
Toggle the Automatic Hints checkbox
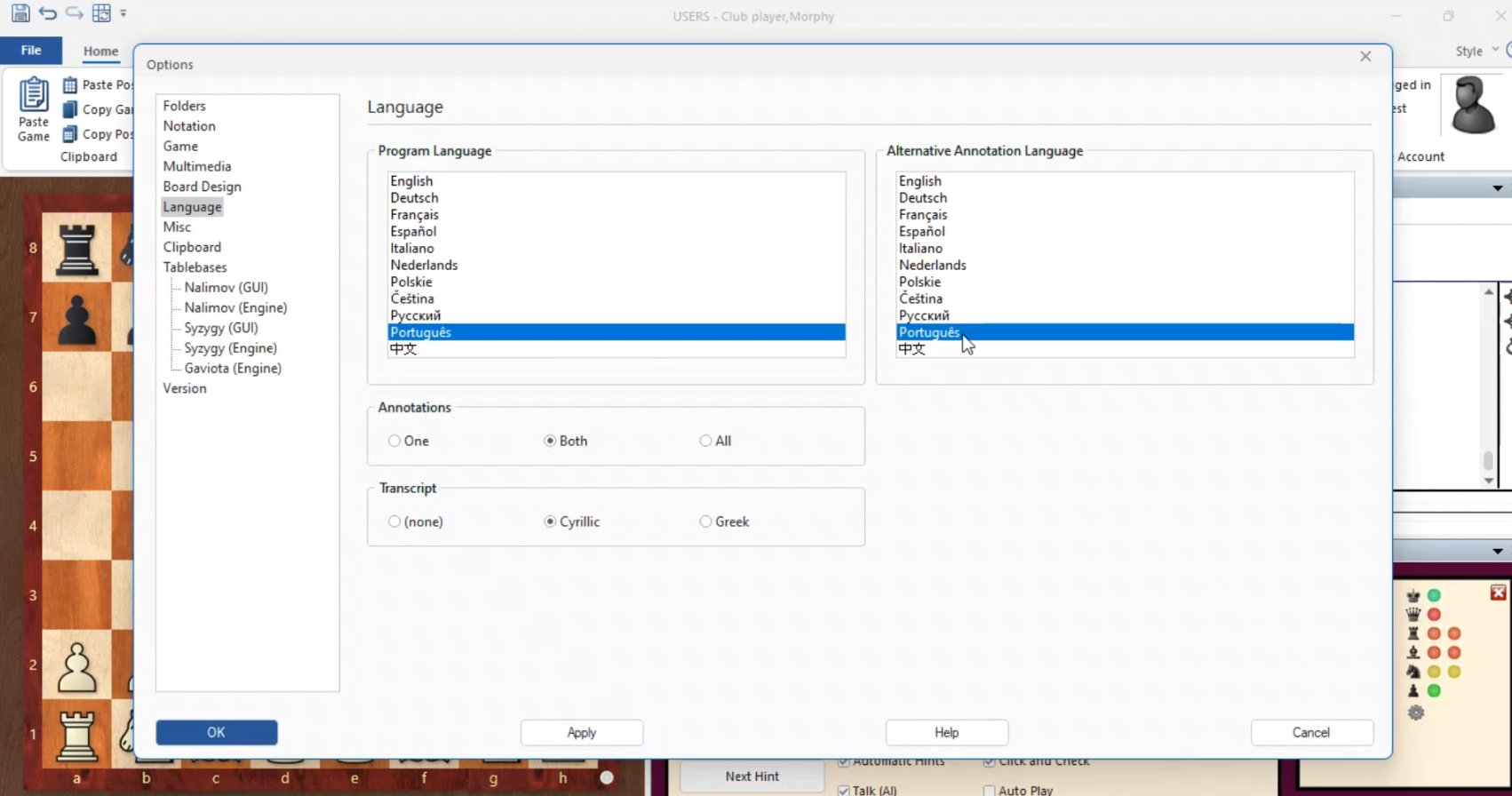(x=843, y=761)
